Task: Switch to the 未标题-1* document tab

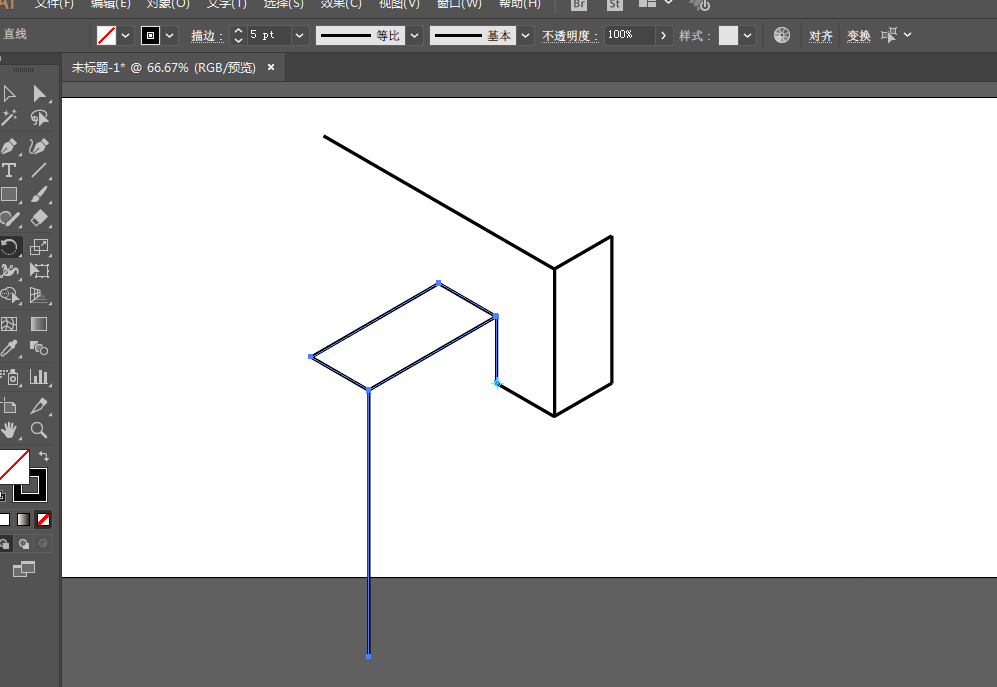Action: [x=163, y=67]
